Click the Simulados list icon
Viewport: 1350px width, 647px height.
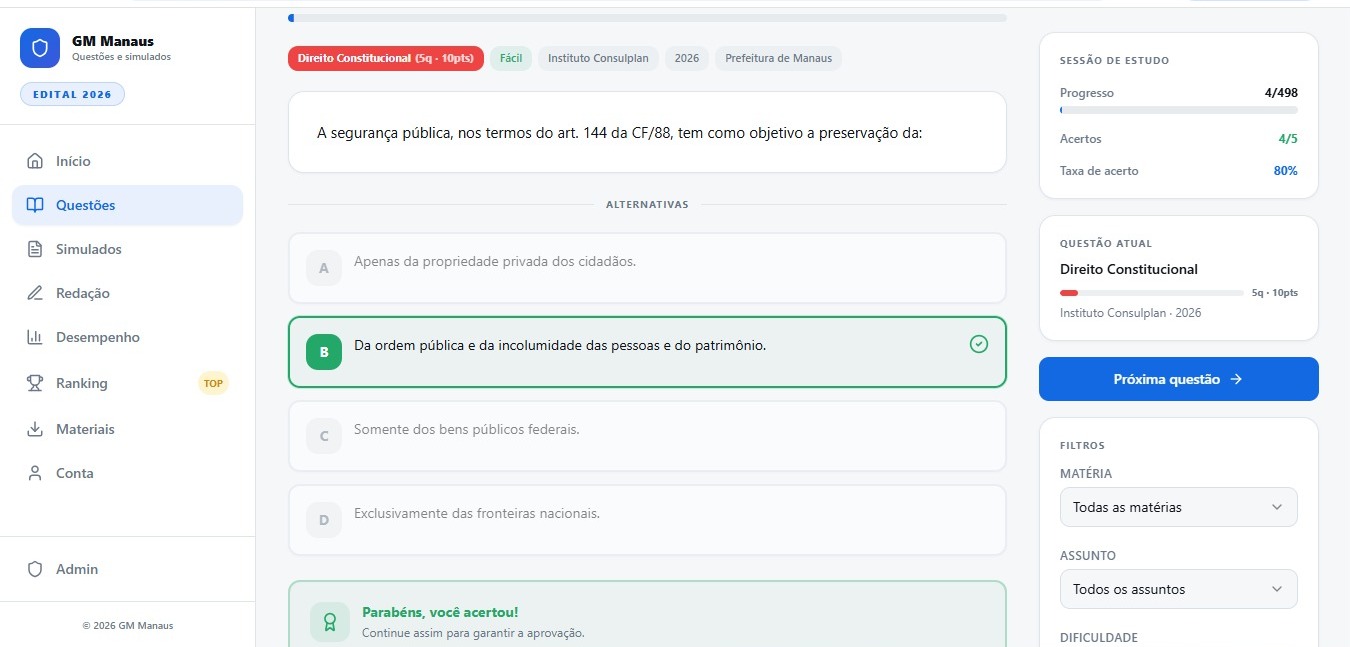[34, 249]
